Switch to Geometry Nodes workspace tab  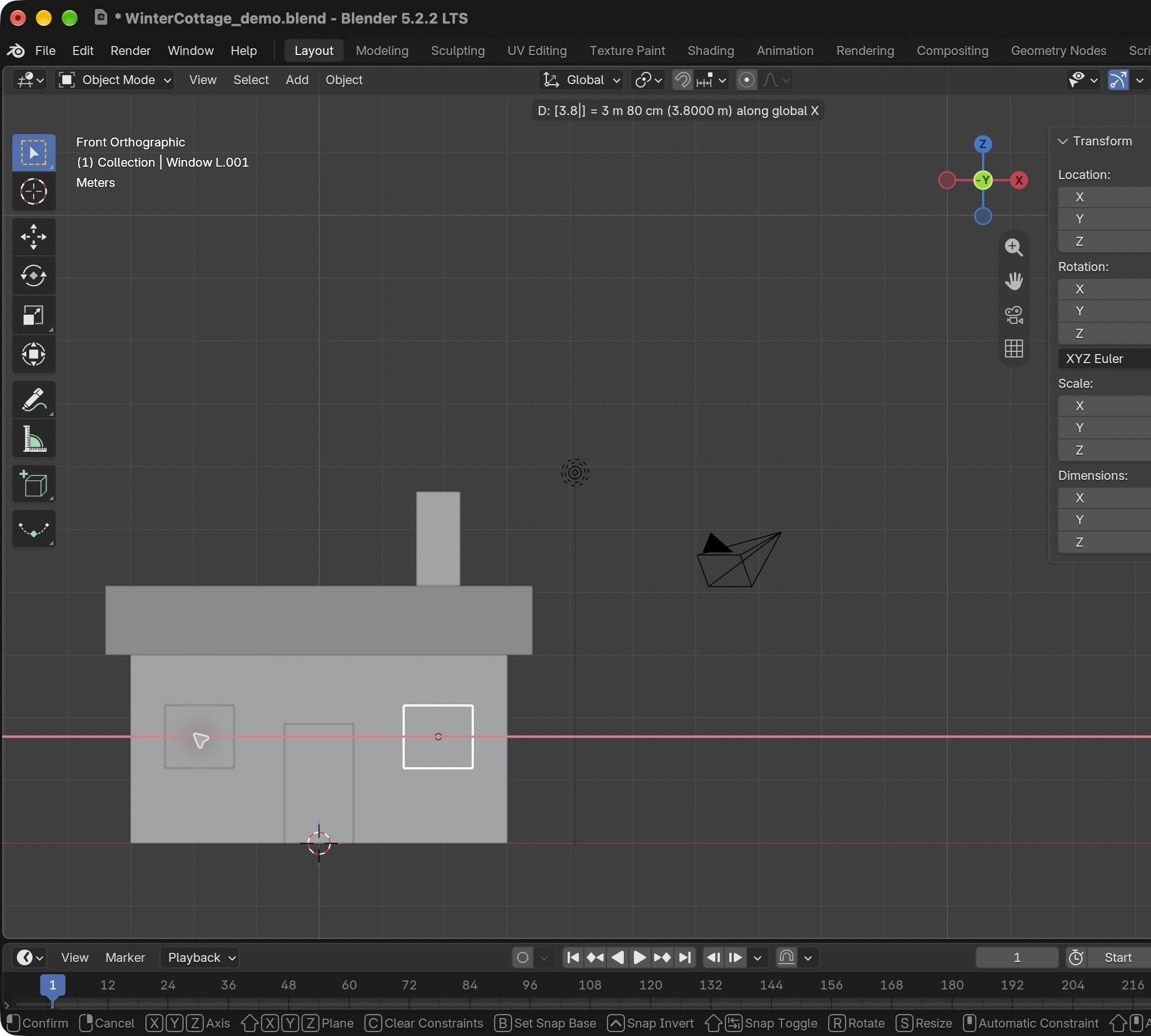[1059, 51]
